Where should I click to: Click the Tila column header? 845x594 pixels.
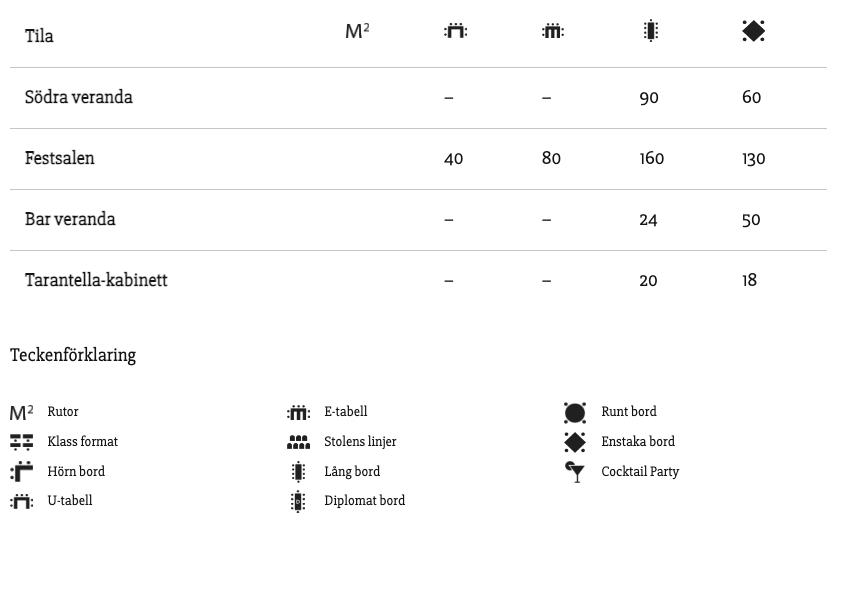click(39, 36)
